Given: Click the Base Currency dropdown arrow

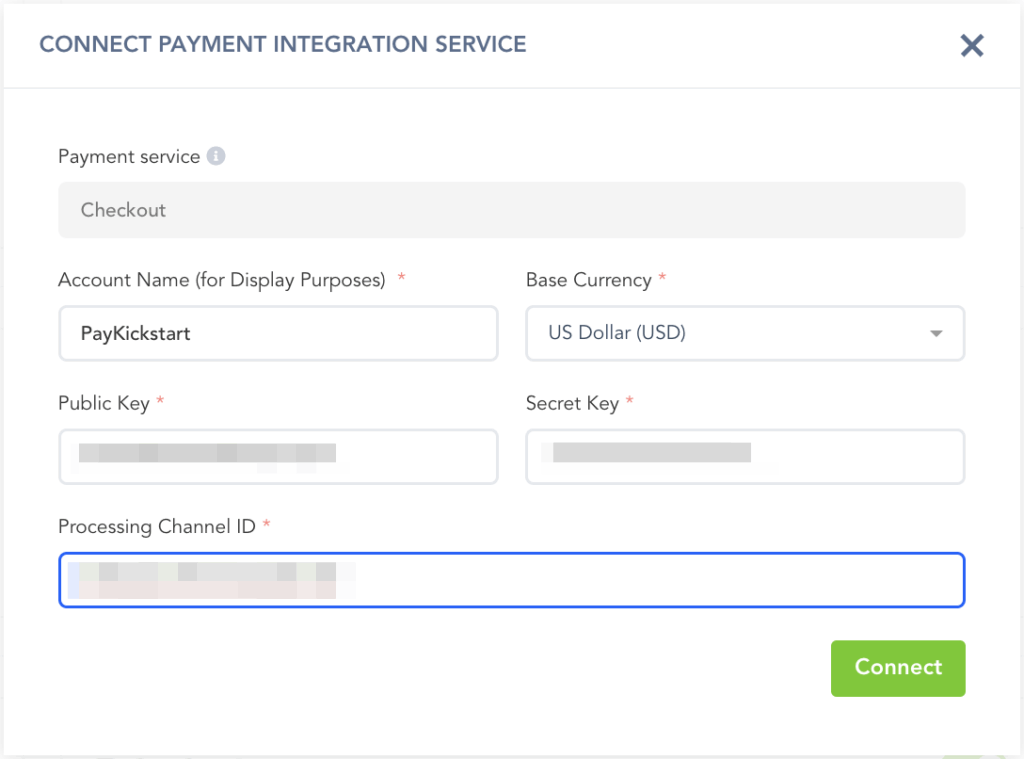Looking at the screenshot, I should pos(936,333).
